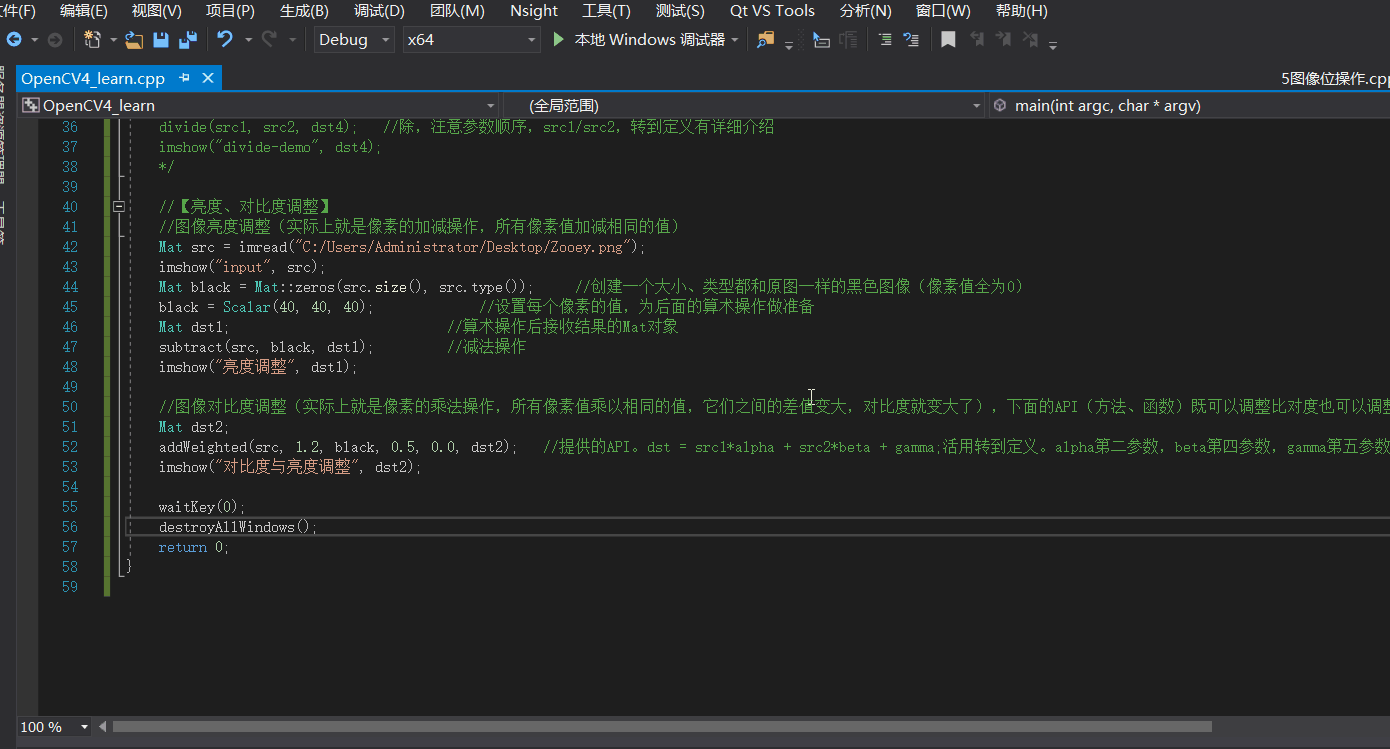
Task: Click the Save All icon
Action: click(188, 40)
